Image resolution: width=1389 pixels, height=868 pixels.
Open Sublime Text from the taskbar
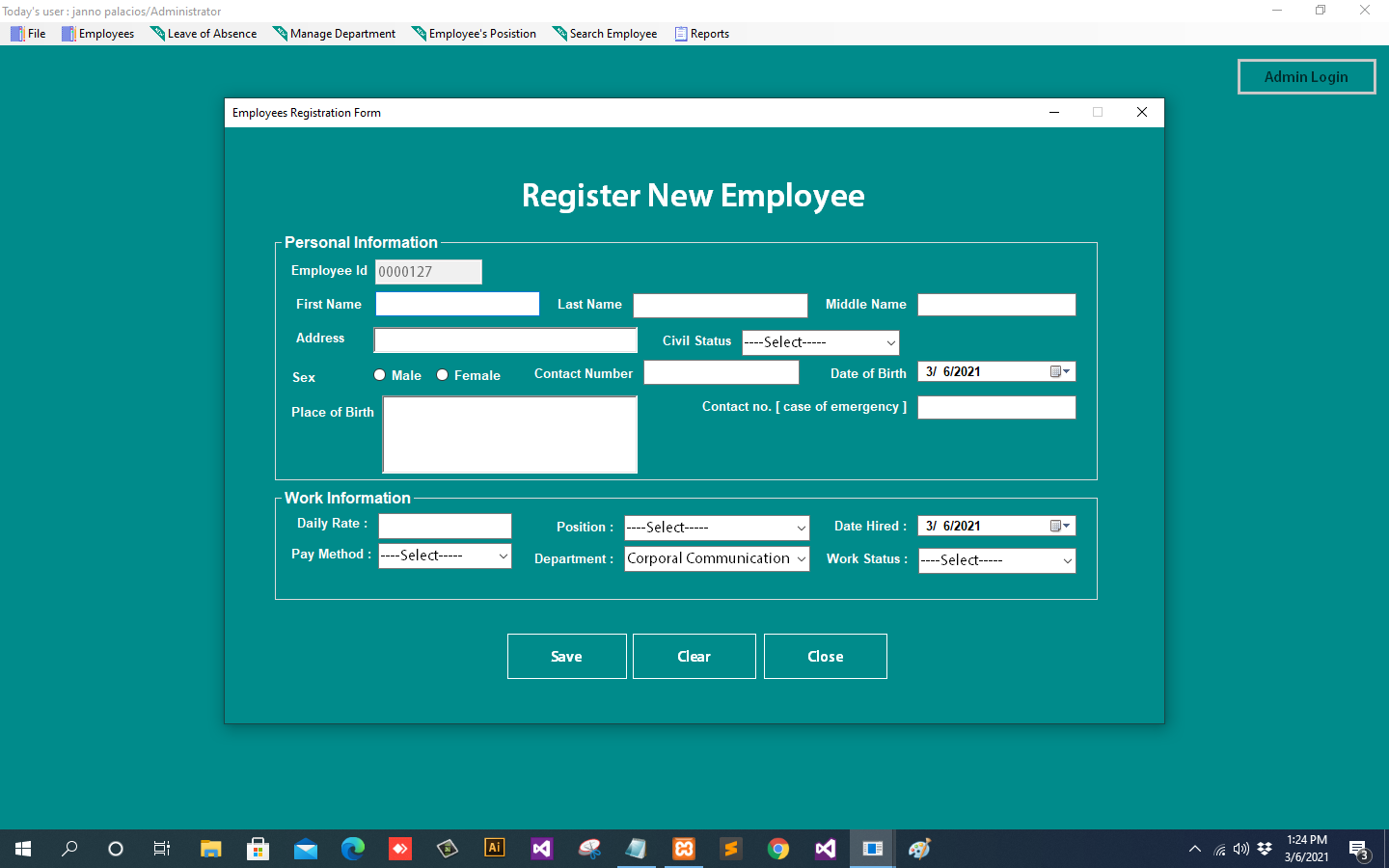coord(730,849)
